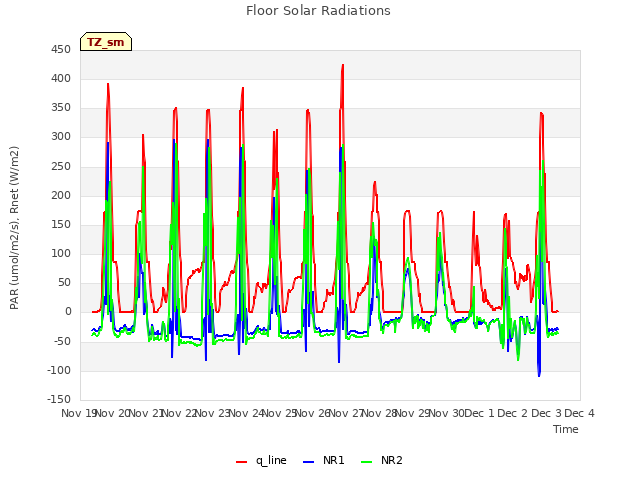Viewport: 640px width, 480px height.
Task: Toggle the q_line series in the legend
Action: pyautogui.click(x=261, y=460)
